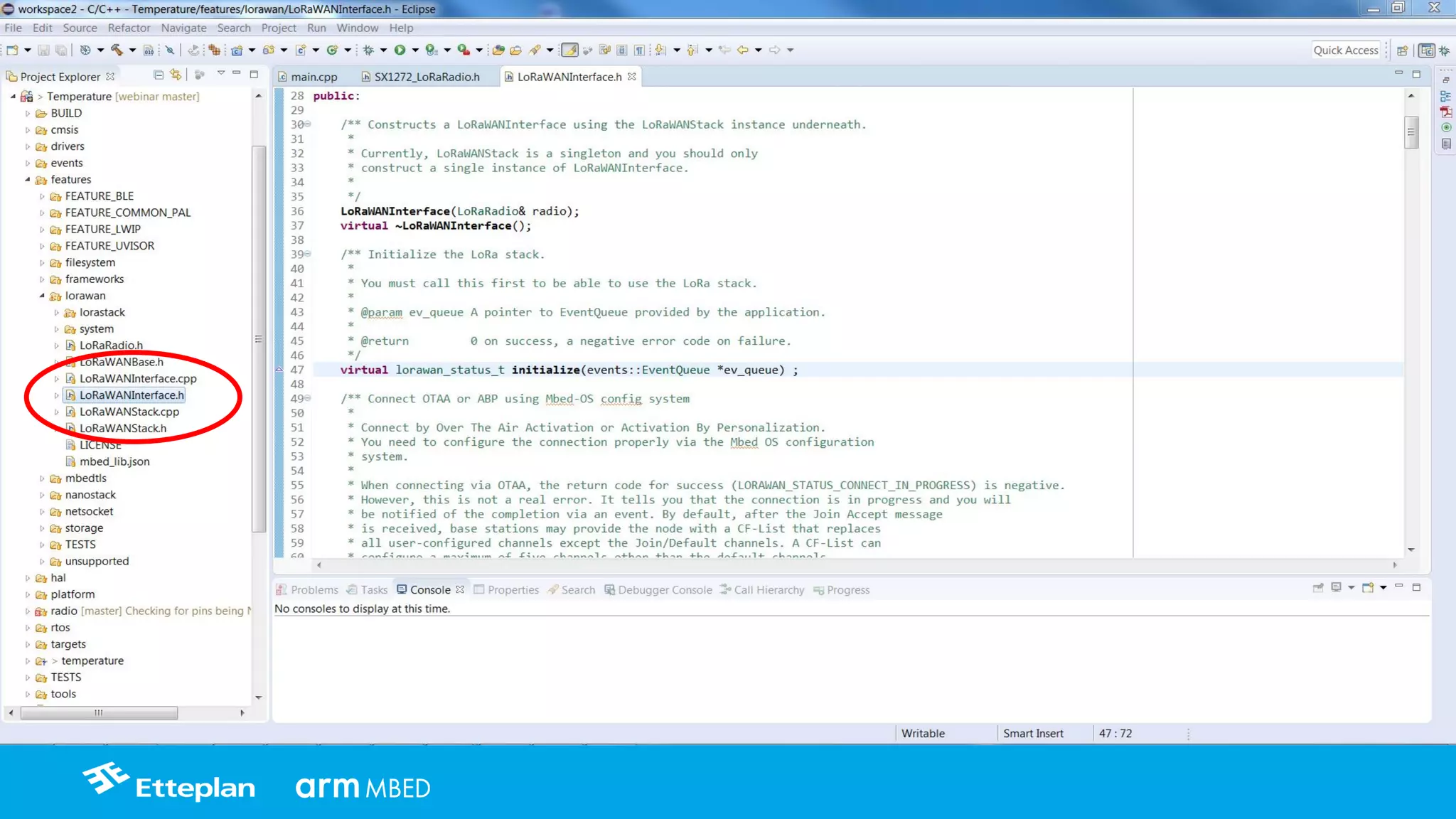Click the Save icon in toolbar
Screen dimensions: 1456x819
point(43,50)
